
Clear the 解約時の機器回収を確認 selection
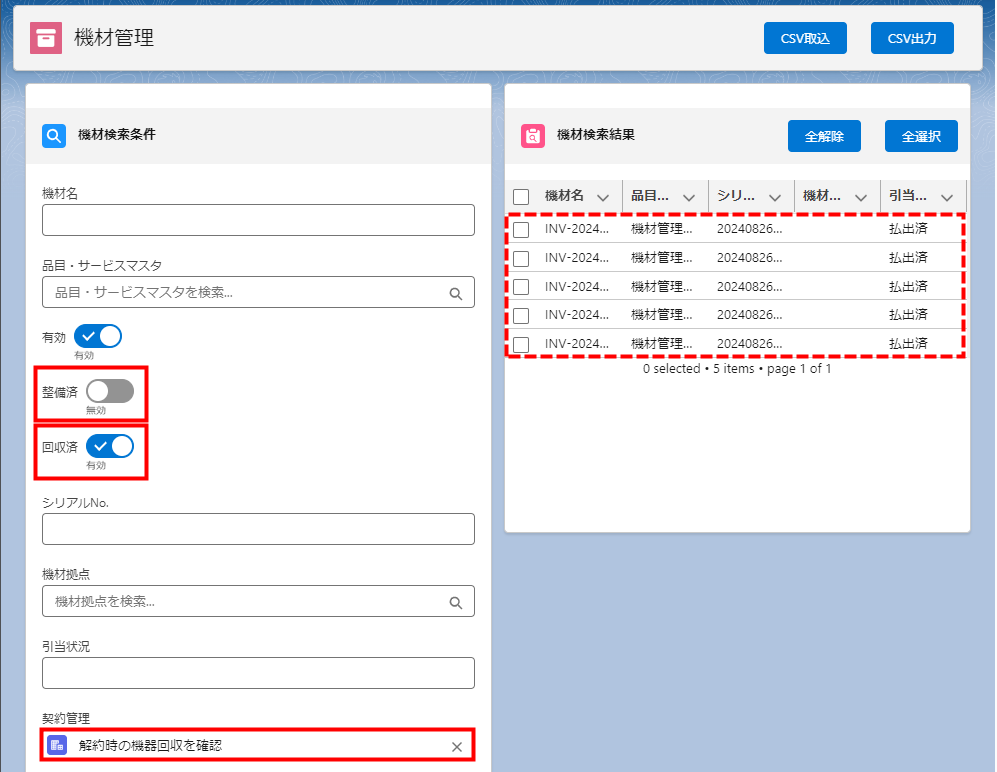[456, 746]
